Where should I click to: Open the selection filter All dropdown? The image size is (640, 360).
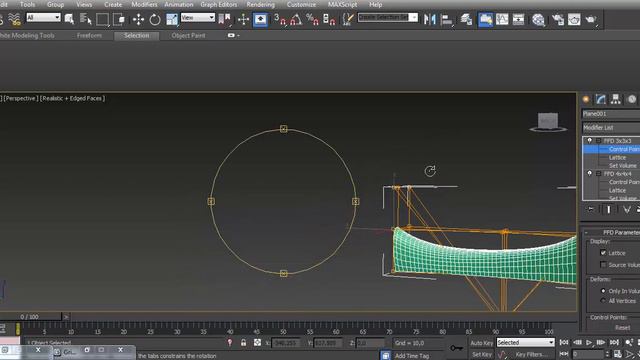(x=43, y=17)
